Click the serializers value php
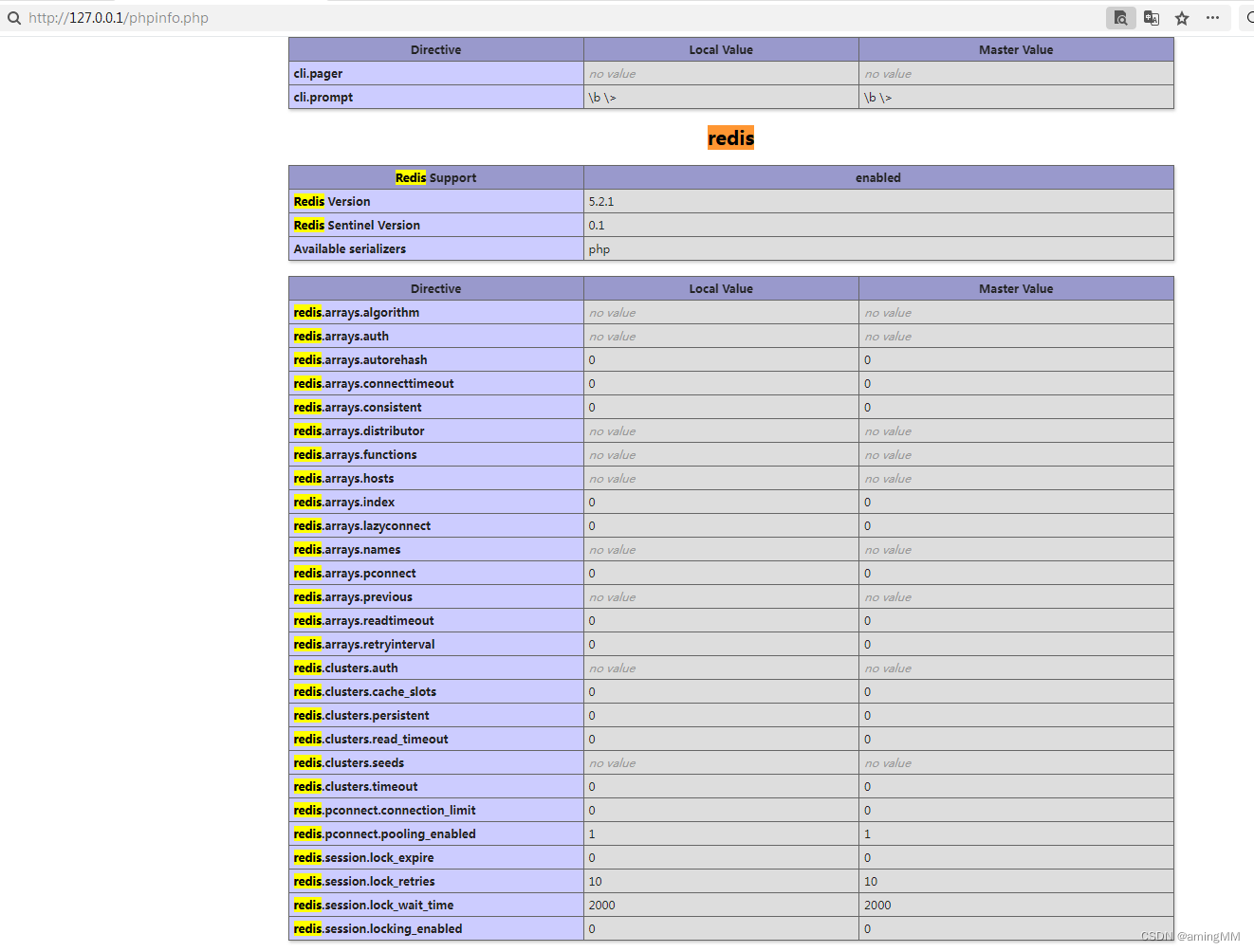This screenshot has height=952, width=1254. click(599, 249)
